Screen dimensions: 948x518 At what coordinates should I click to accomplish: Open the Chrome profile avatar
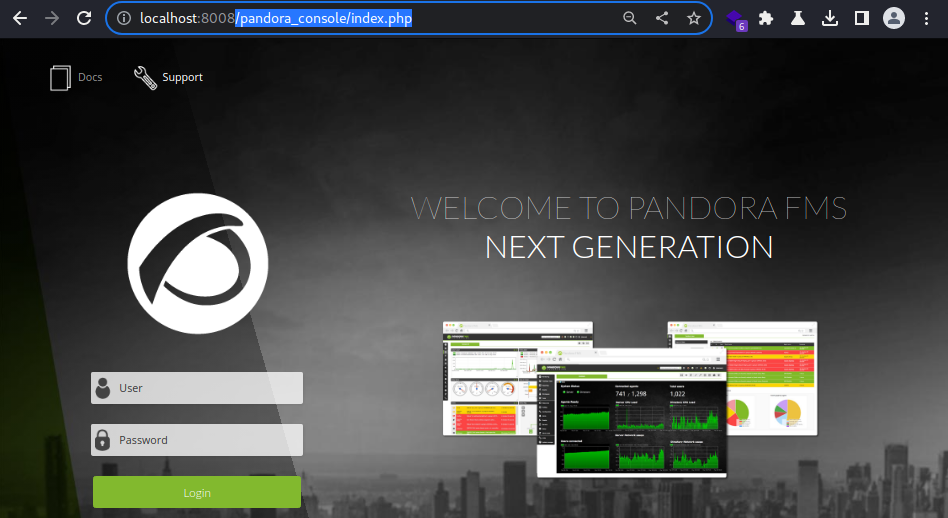click(894, 18)
